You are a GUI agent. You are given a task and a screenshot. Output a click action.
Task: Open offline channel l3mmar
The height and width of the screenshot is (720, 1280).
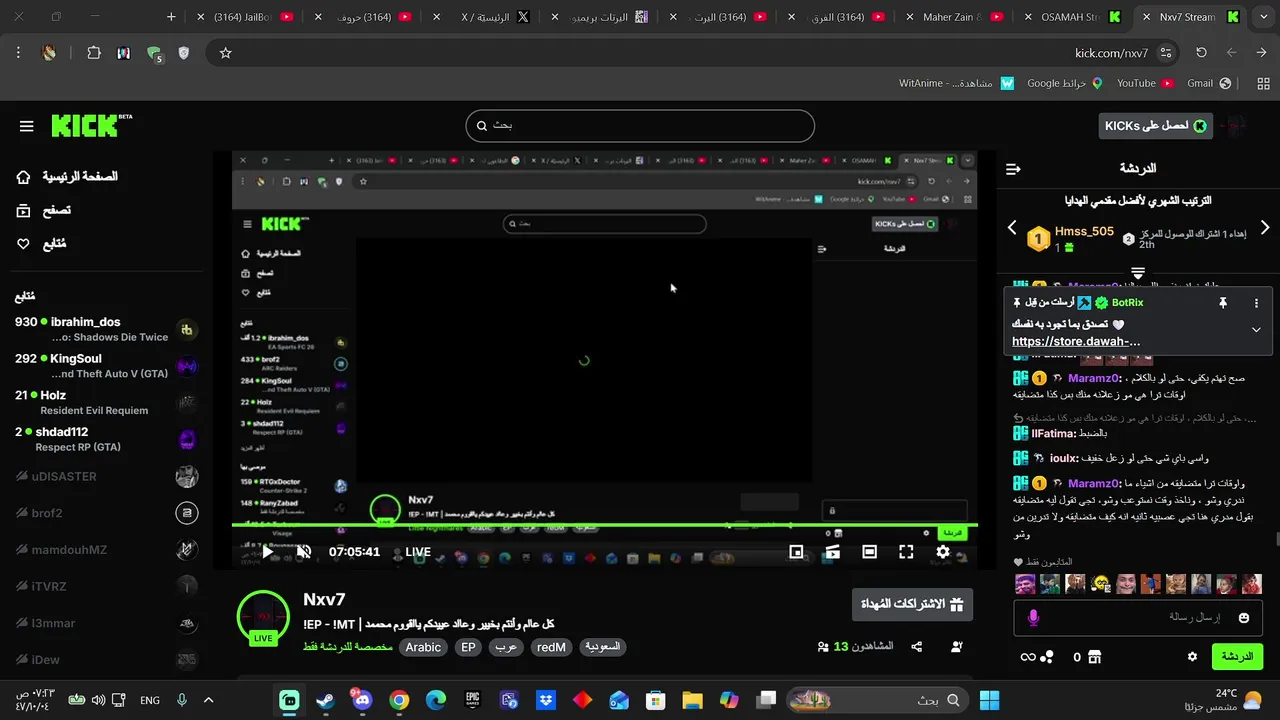coord(106,623)
